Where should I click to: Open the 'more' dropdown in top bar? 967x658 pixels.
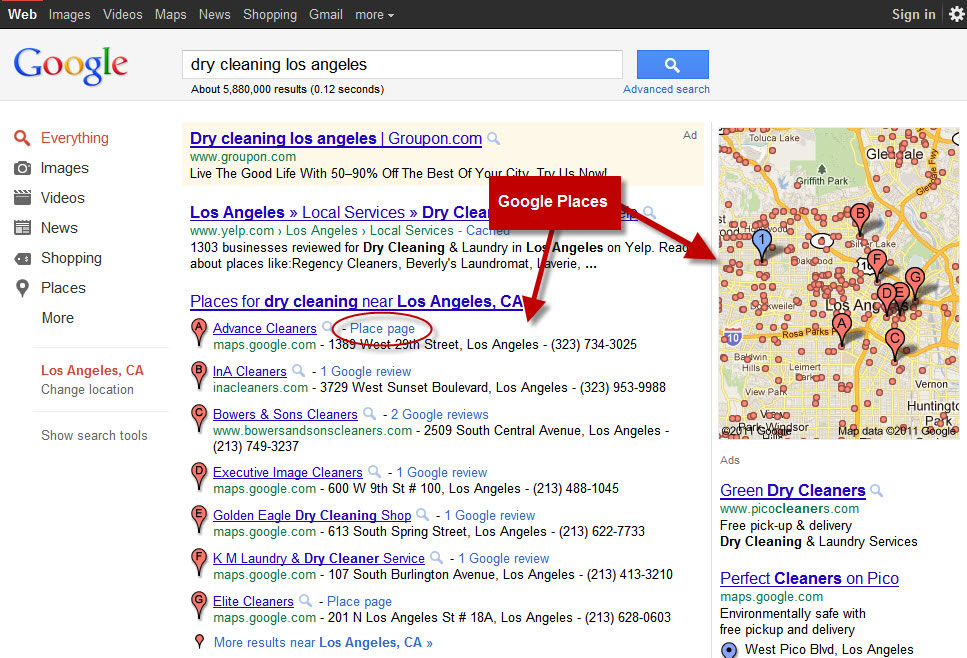point(374,14)
